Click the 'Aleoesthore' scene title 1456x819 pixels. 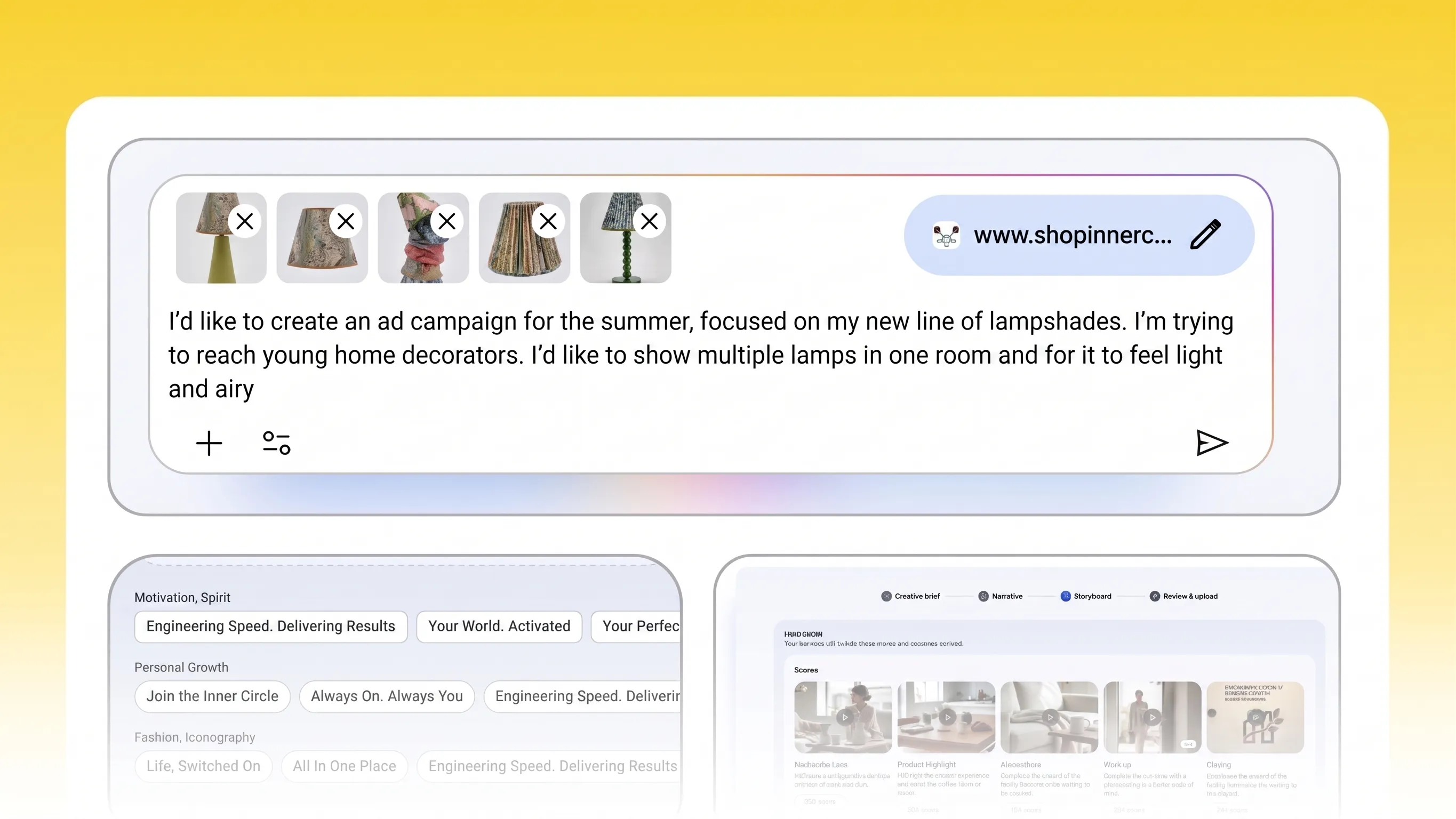click(x=1021, y=765)
